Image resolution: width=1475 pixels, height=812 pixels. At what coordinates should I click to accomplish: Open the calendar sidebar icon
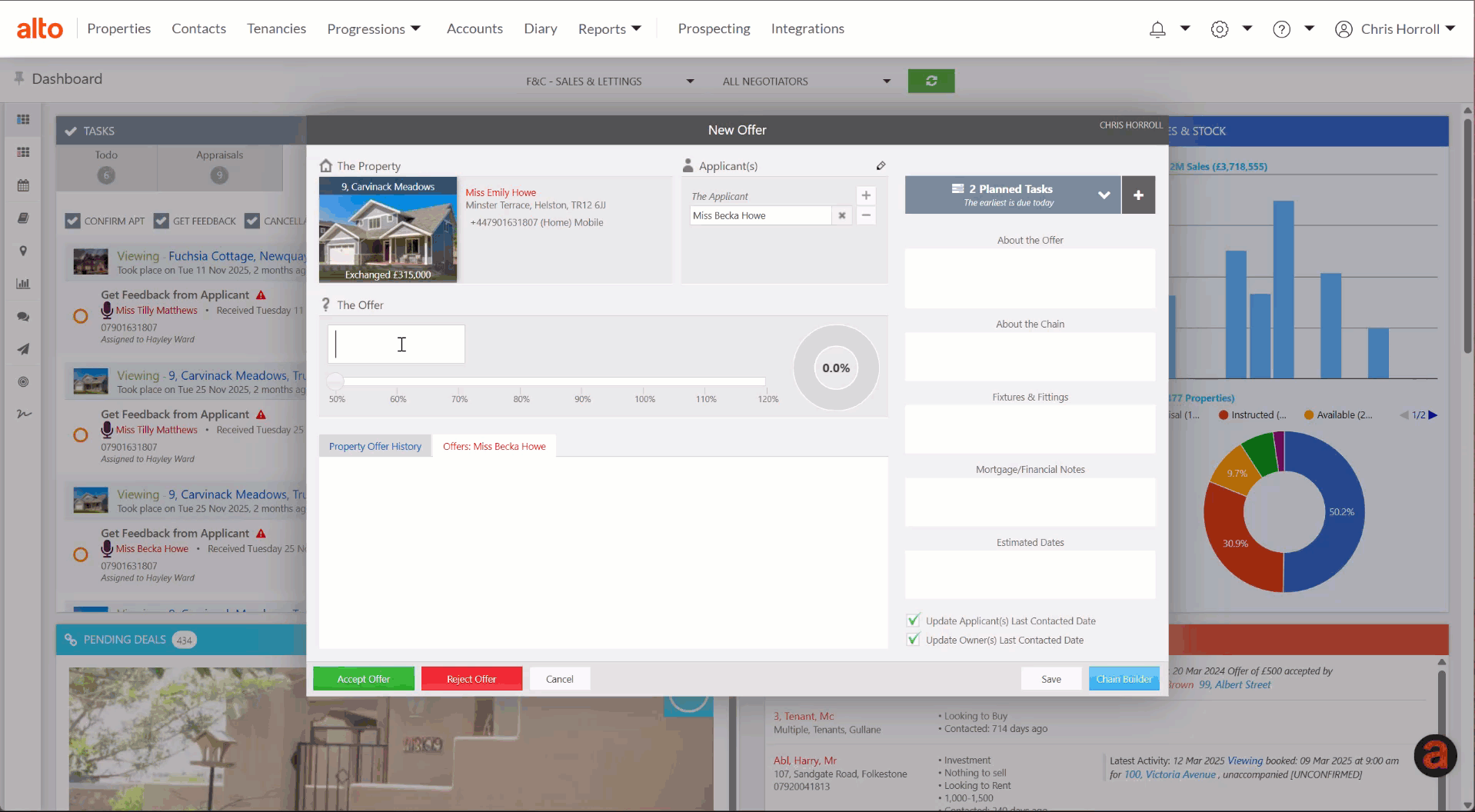[23, 185]
